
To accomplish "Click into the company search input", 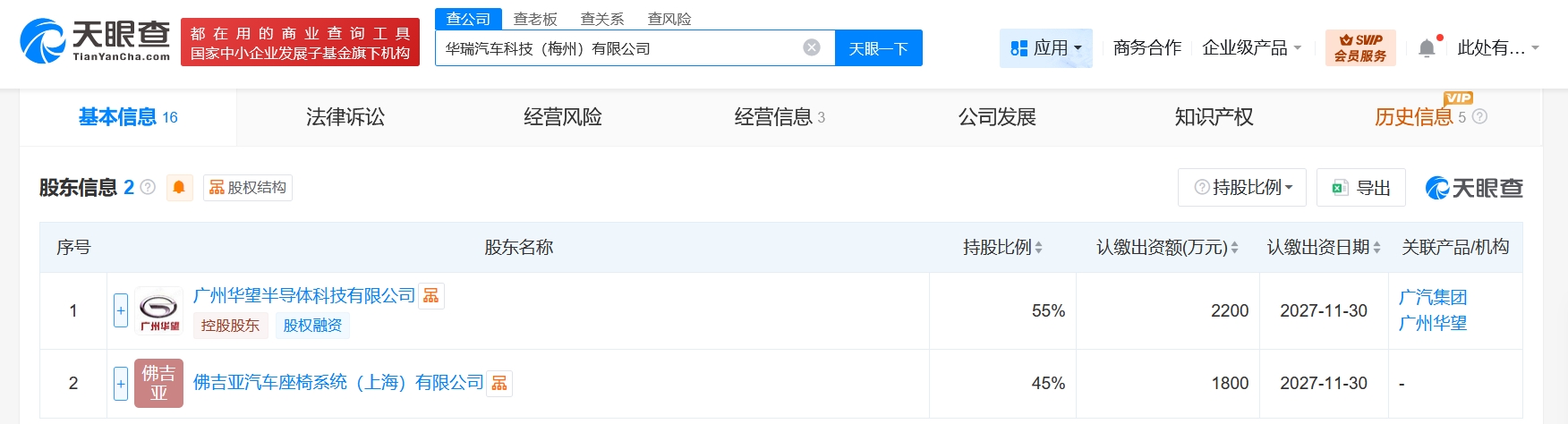I will point(618,48).
